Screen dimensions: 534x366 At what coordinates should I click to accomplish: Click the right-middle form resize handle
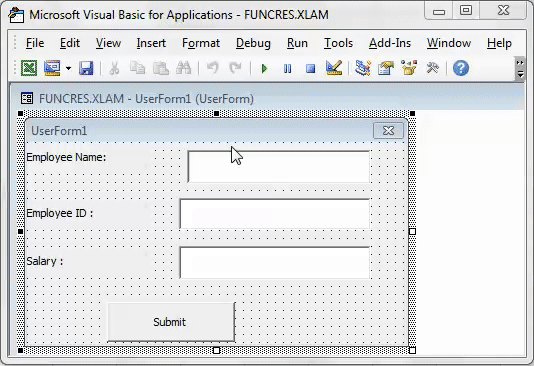coord(412,232)
